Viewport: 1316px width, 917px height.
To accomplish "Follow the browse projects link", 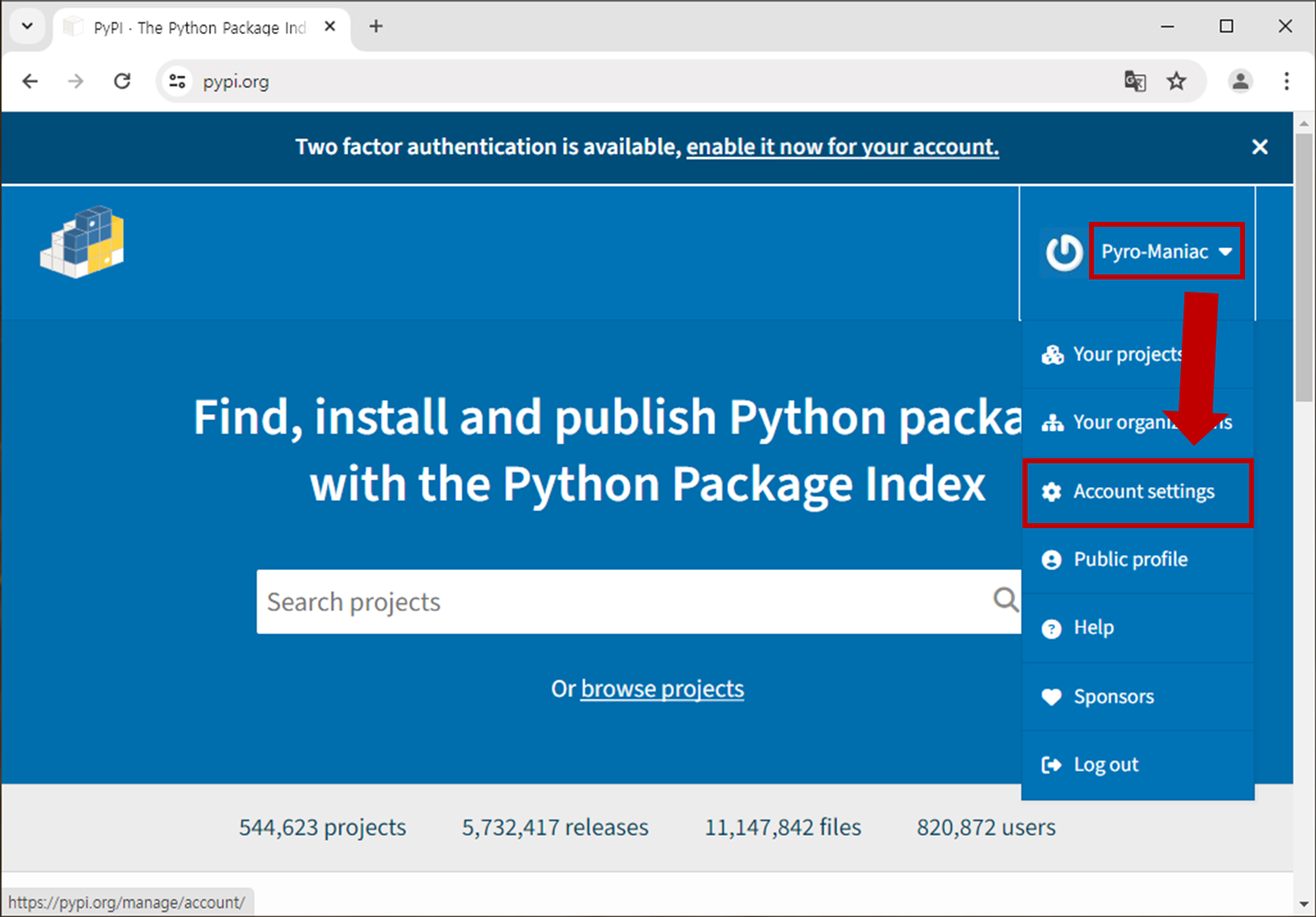I will pyautogui.click(x=662, y=689).
